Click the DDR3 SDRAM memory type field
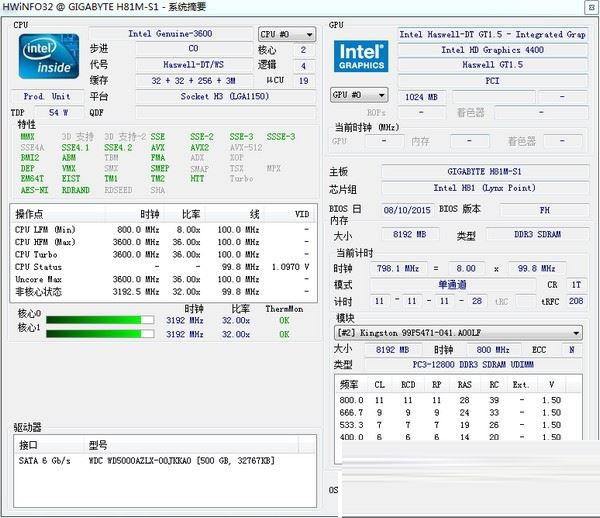Screen dimensions: 600x518 [x=538, y=234]
